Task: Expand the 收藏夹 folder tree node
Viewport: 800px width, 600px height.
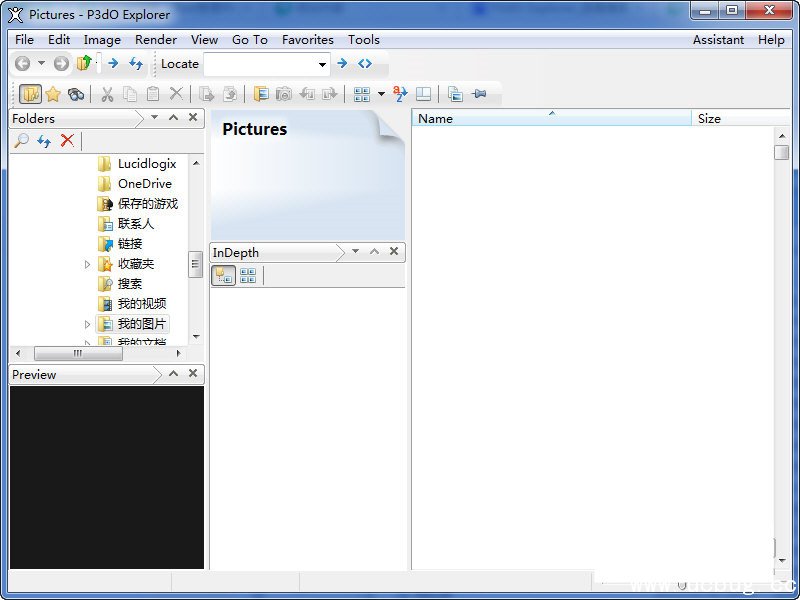Action: tap(87, 264)
